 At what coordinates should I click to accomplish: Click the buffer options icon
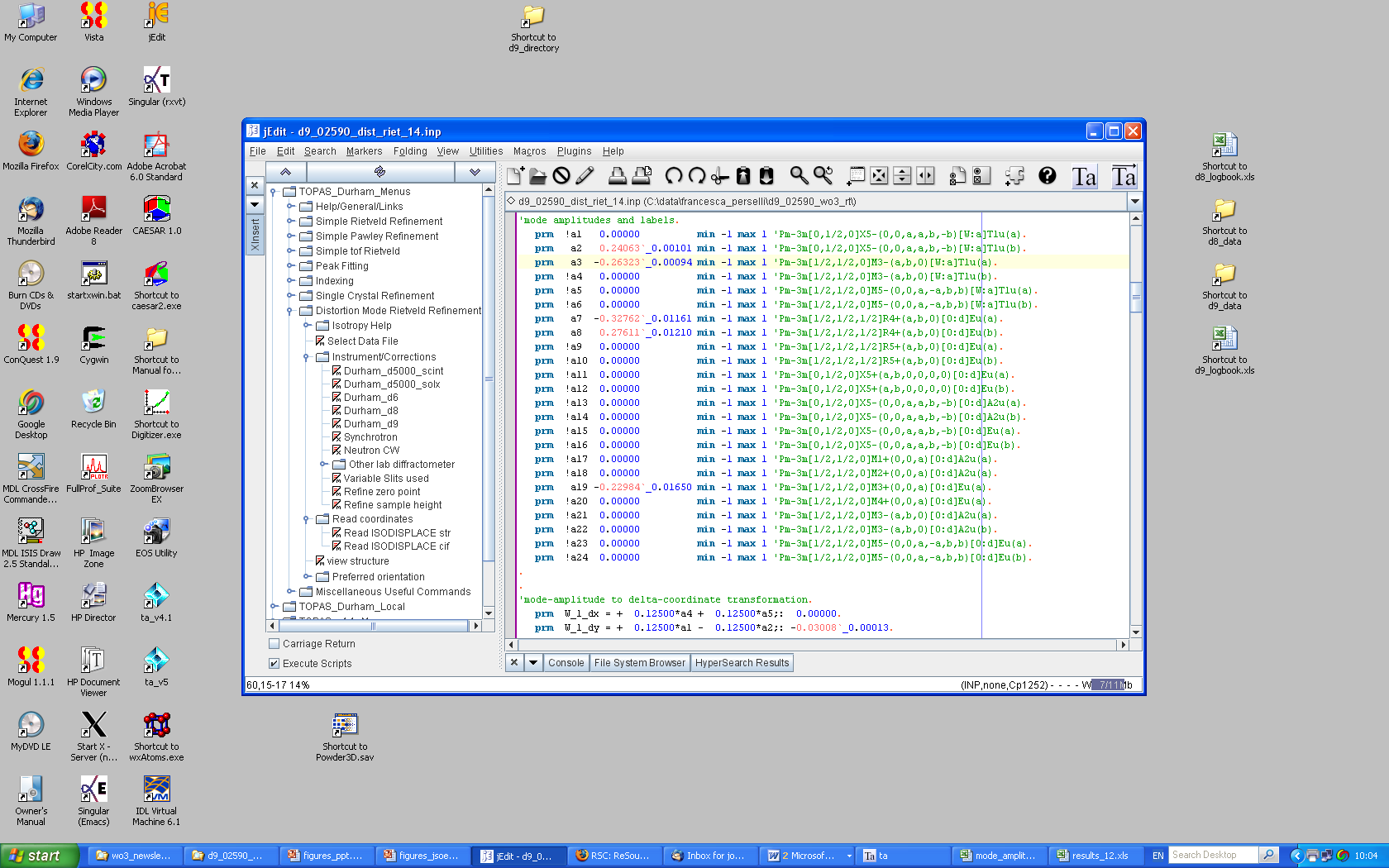[x=957, y=175]
